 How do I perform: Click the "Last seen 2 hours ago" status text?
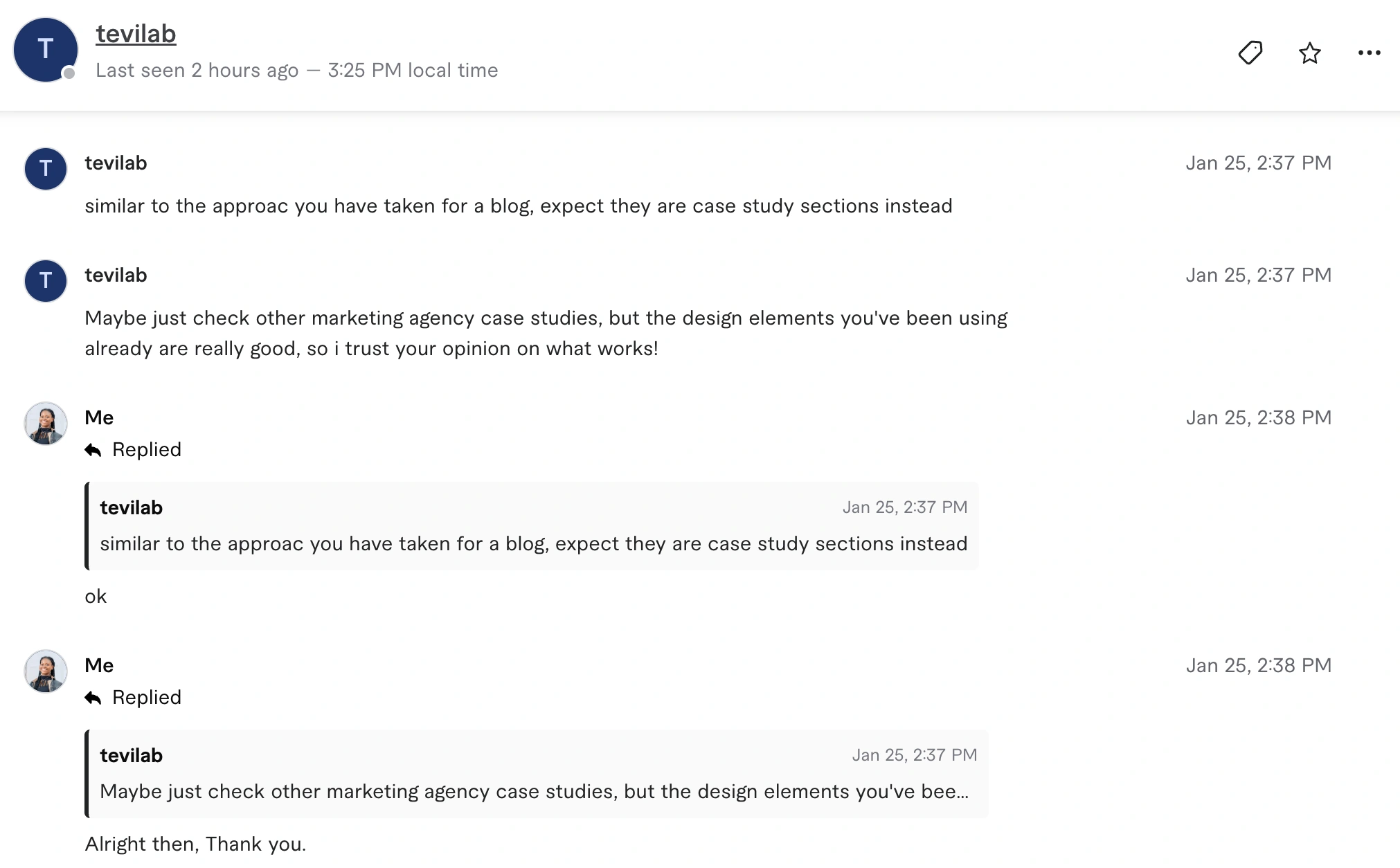click(x=197, y=71)
